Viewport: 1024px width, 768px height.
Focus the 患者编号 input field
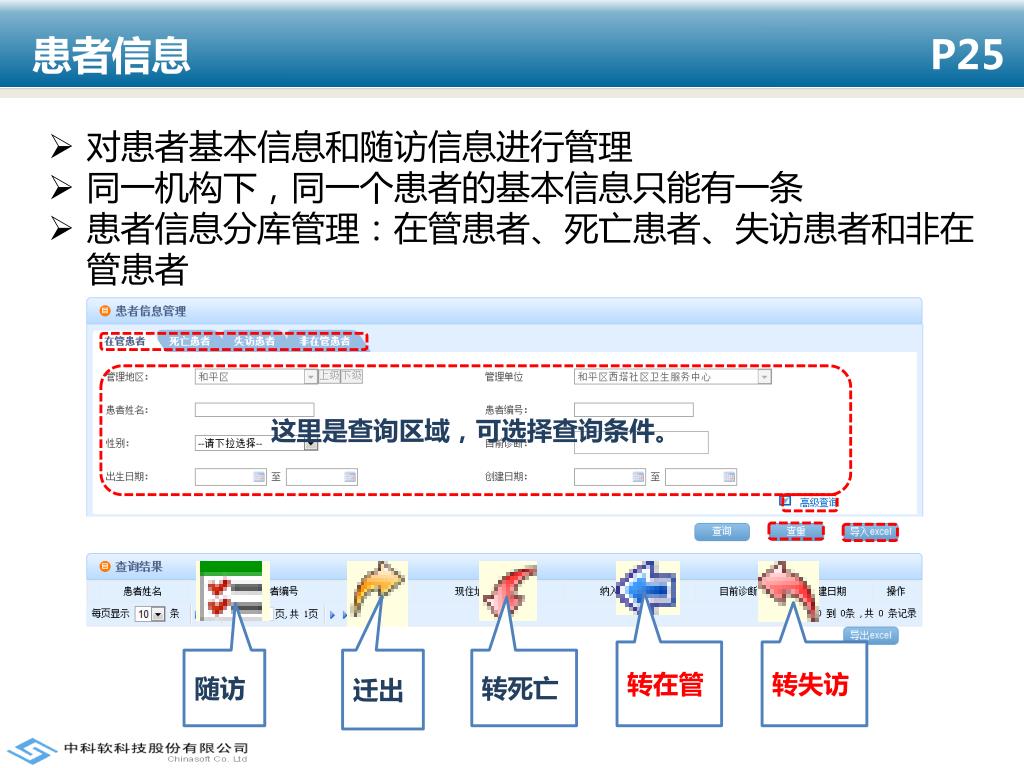click(x=633, y=410)
